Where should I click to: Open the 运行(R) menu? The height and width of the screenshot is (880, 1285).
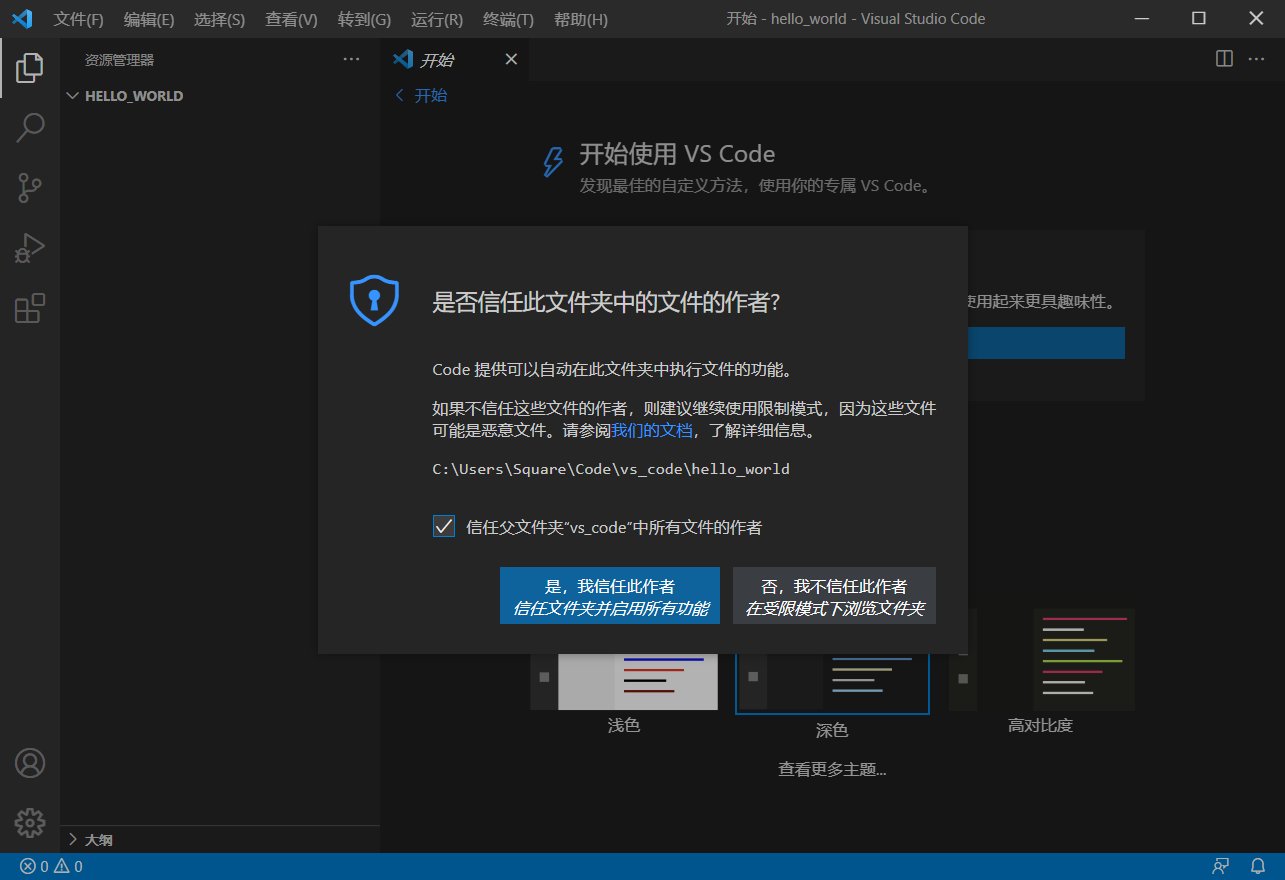click(x=437, y=20)
